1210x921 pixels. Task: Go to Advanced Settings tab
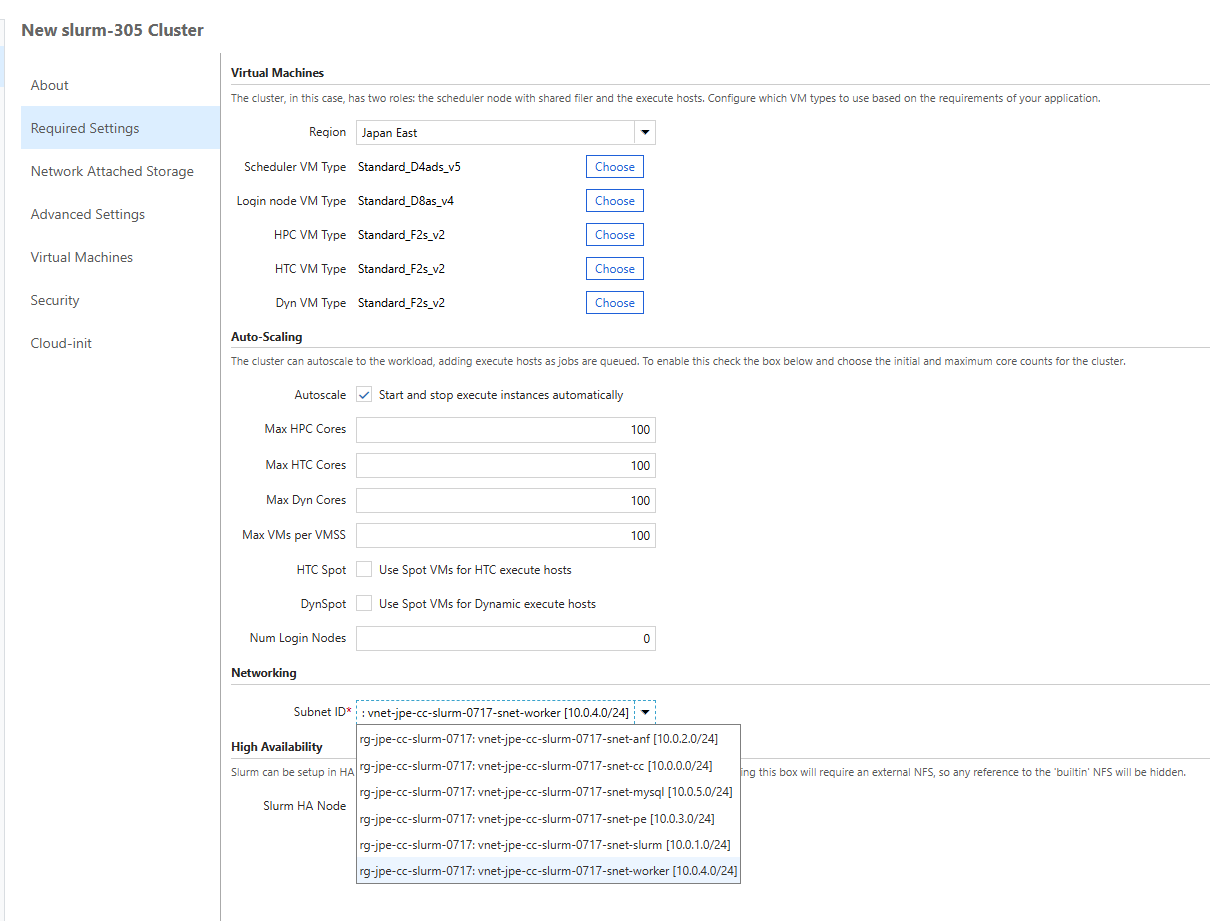[88, 214]
